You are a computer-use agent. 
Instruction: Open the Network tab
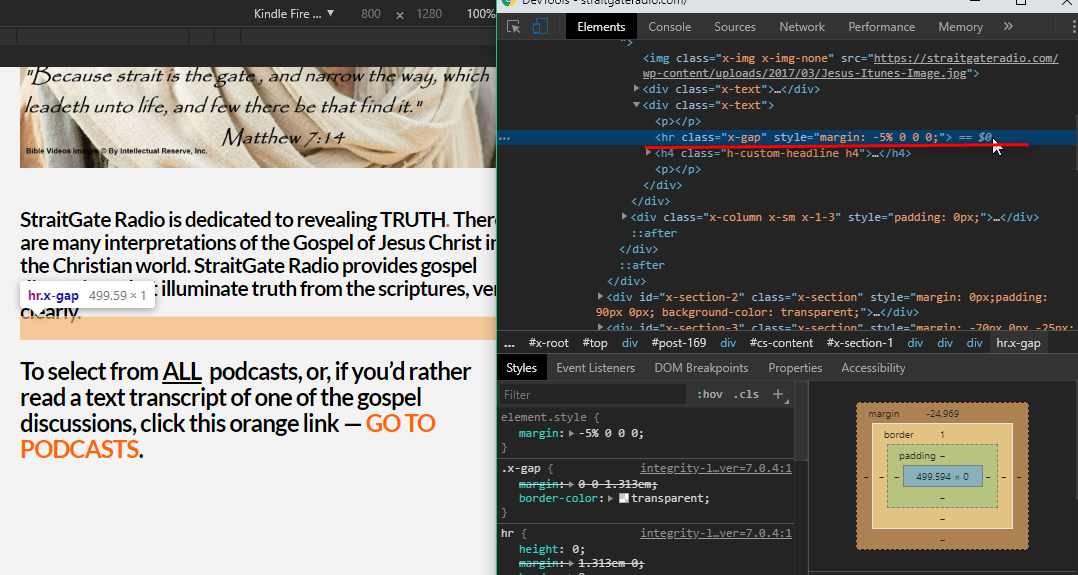(802, 27)
